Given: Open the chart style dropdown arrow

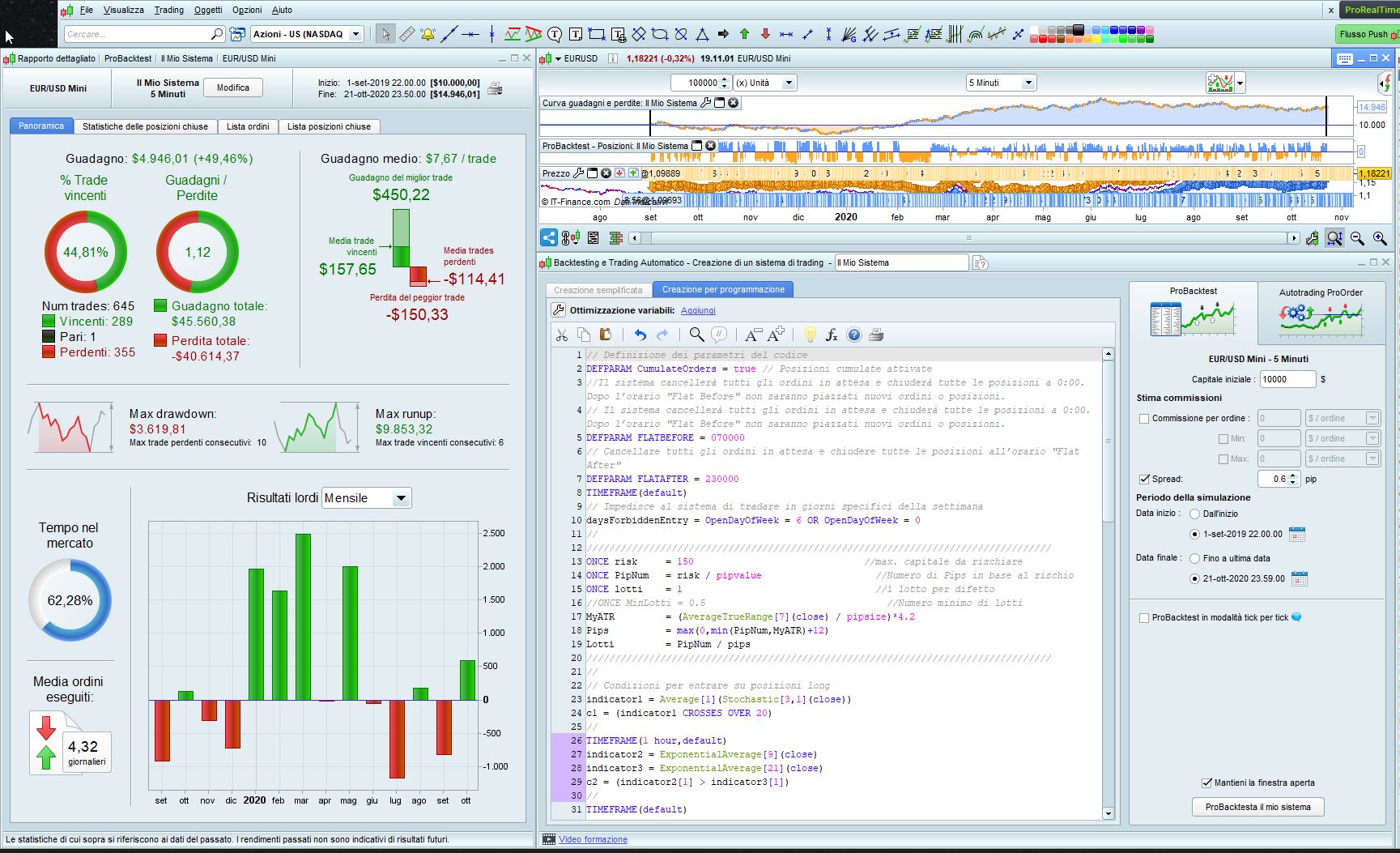Looking at the screenshot, I should pyautogui.click(x=1240, y=83).
